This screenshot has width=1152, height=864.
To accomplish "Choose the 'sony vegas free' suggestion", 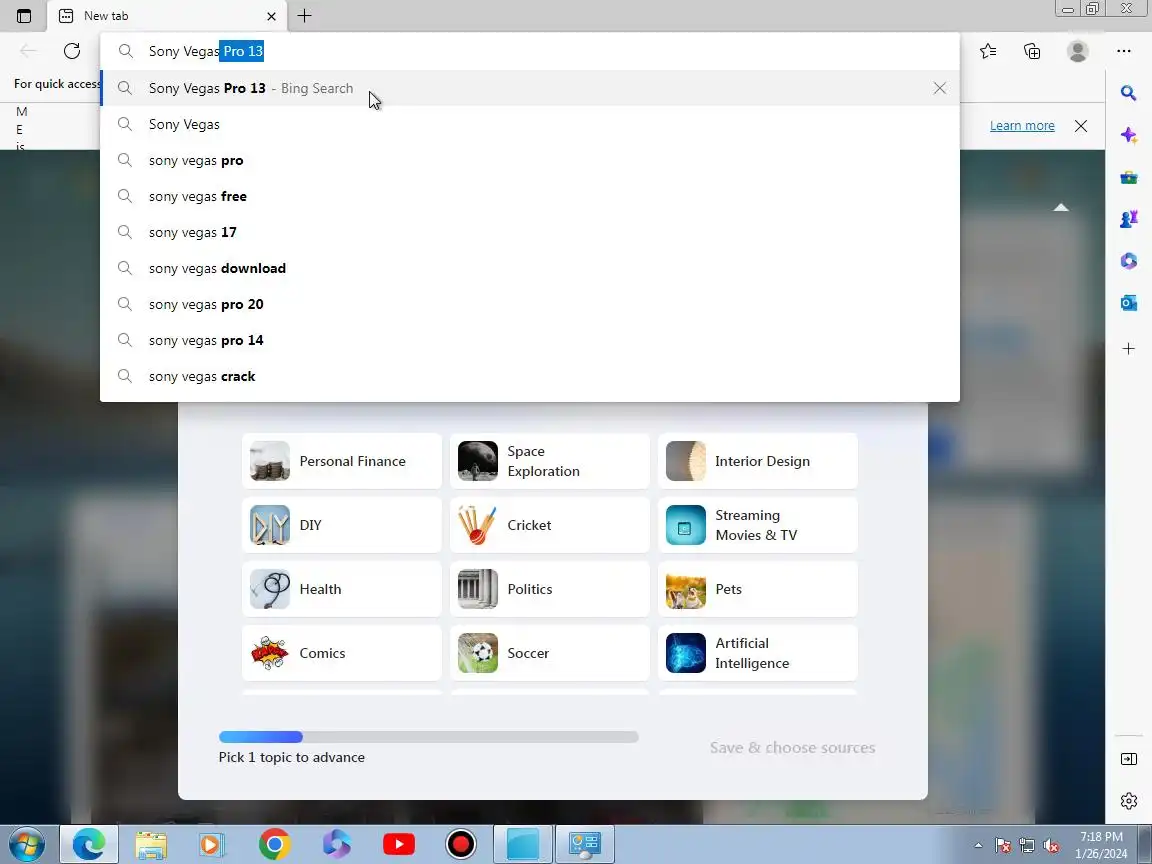I will coord(530,196).
